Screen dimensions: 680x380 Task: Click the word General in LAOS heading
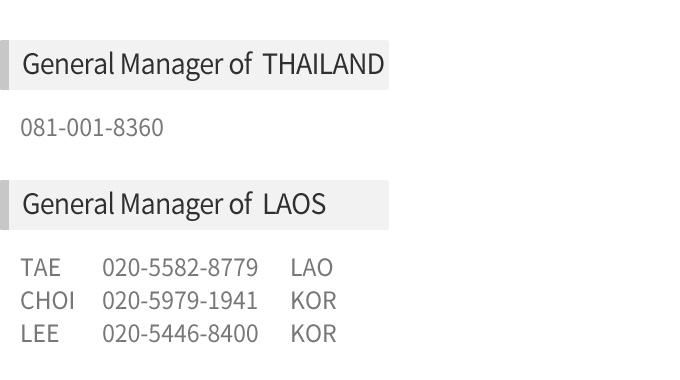click(x=68, y=204)
